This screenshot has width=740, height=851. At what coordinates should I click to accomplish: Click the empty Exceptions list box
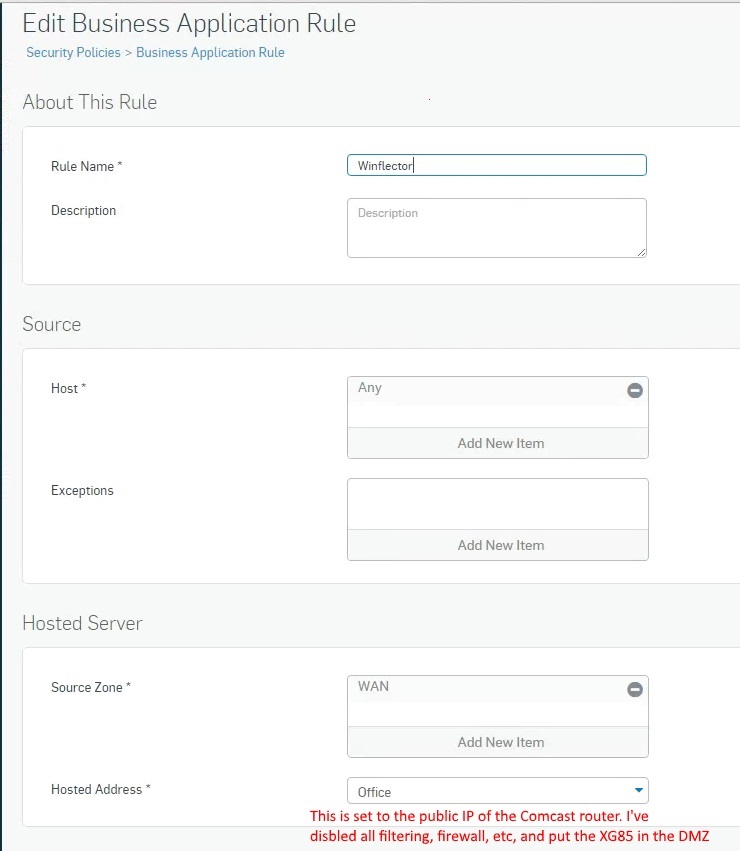tap(498, 504)
